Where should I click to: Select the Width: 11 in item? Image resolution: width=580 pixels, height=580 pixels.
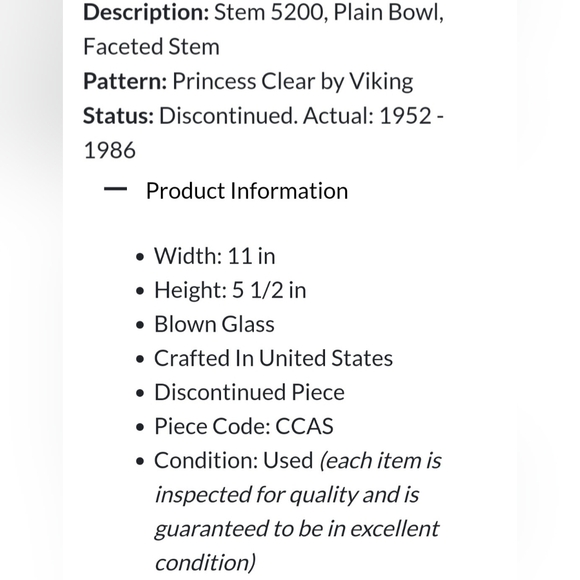click(215, 256)
